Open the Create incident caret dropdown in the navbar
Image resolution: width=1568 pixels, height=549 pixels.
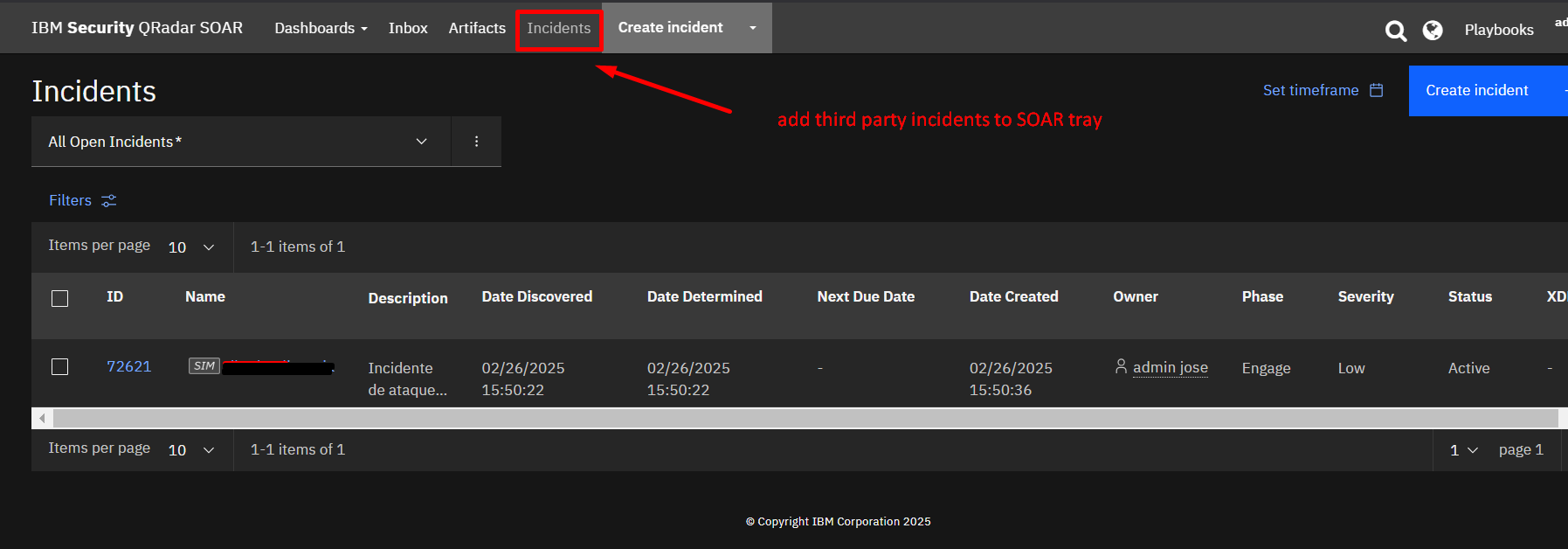(x=752, y=28)
